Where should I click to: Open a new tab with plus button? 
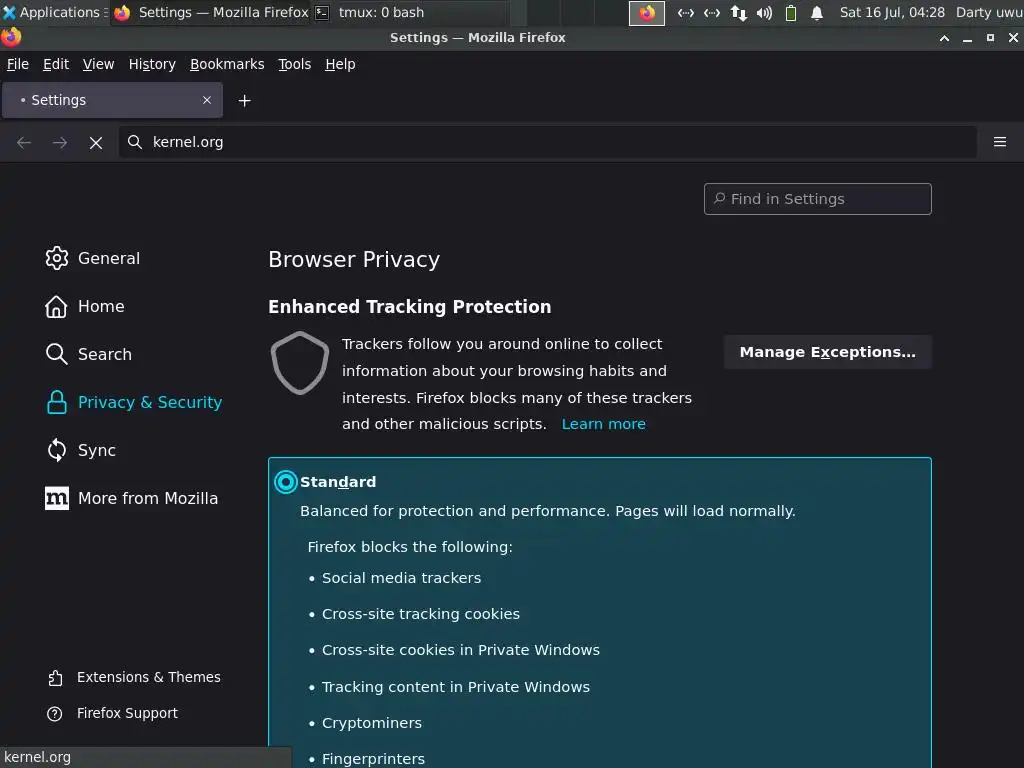(x=245, y=101)
